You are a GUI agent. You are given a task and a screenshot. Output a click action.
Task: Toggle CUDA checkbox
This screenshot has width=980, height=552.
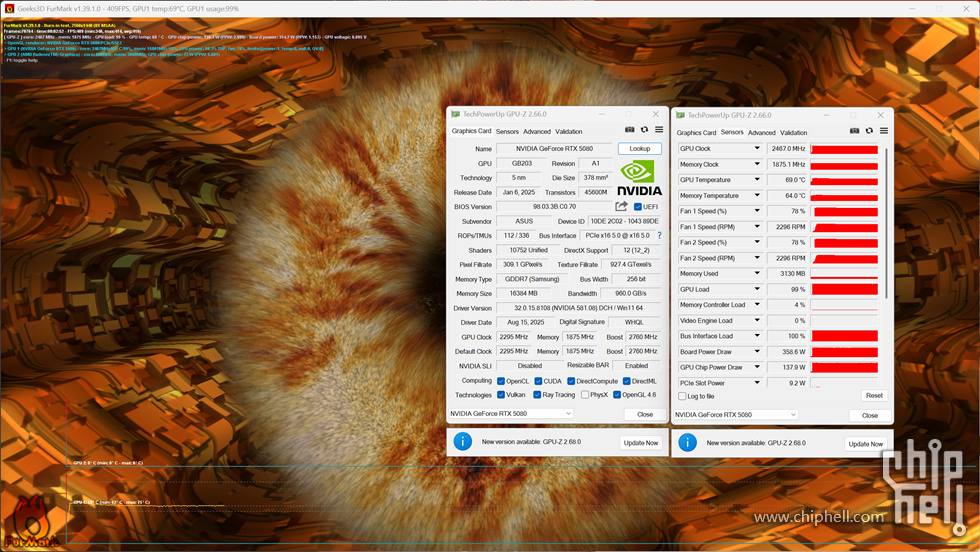pos(538,381)
